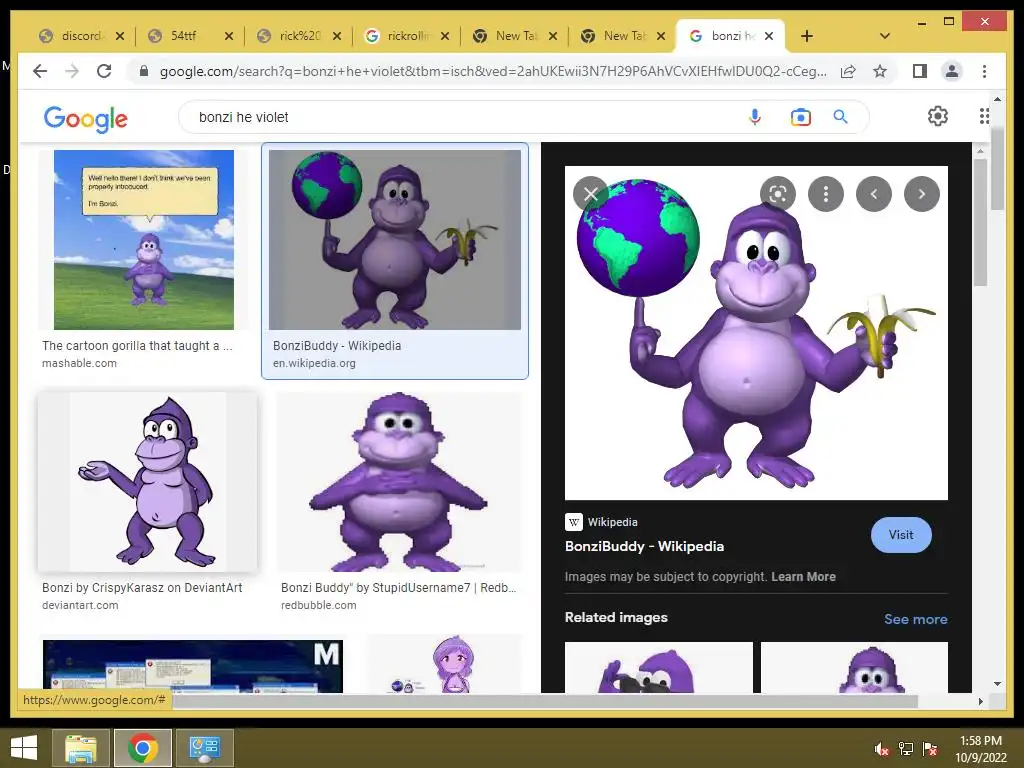This screenshot has width=1024, height=768.
Task: Open network status tray icon
Action: [x=905, y=749]
